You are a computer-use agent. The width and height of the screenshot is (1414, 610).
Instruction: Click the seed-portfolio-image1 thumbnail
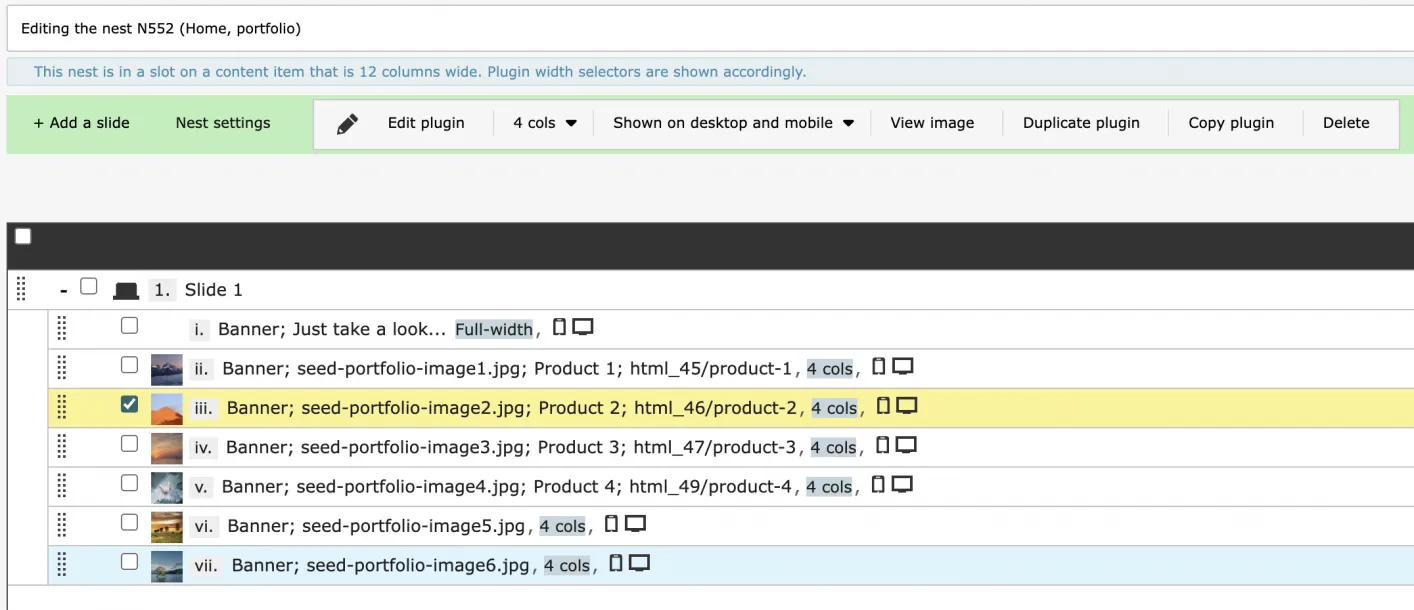[166, 367]
